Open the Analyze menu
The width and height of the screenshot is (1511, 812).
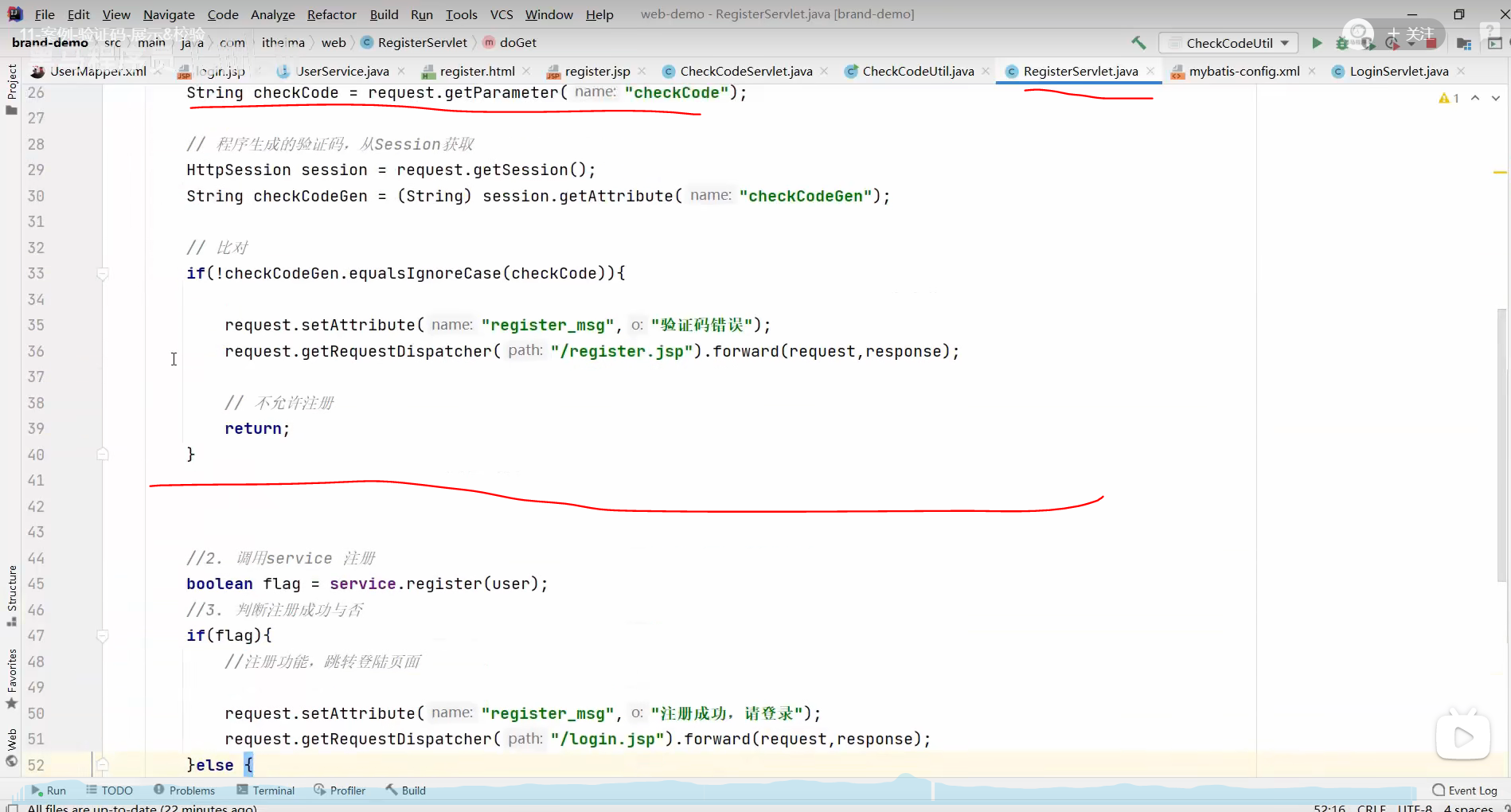coord(273,14)
